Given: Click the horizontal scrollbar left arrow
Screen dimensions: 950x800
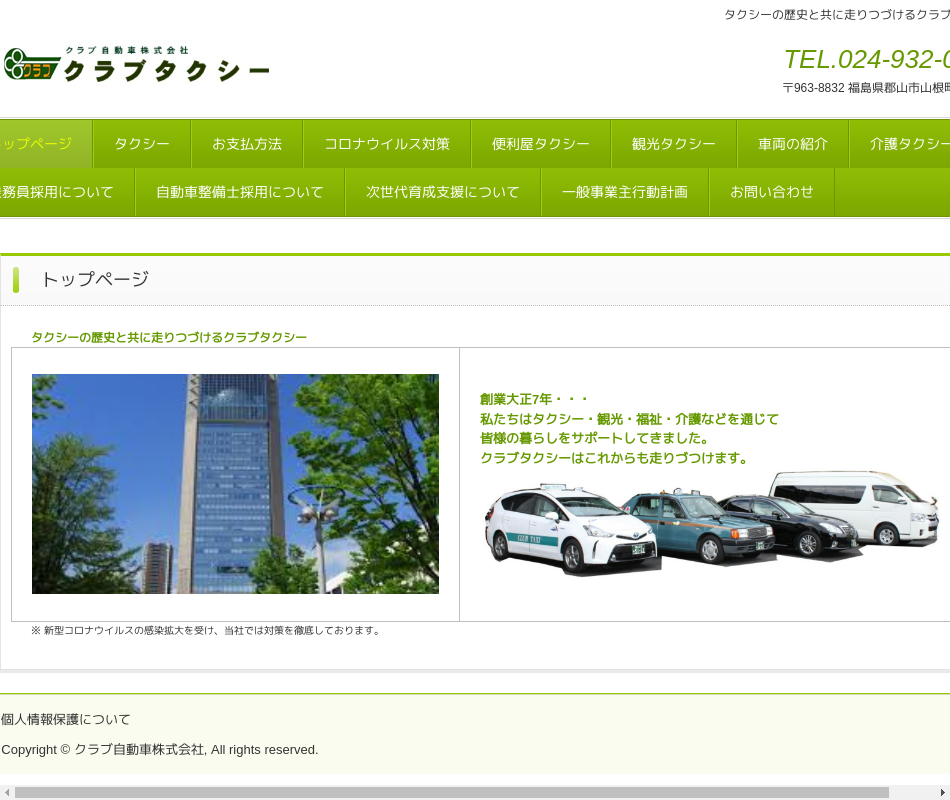Looking at the screenshot, I should pos(7,792).
